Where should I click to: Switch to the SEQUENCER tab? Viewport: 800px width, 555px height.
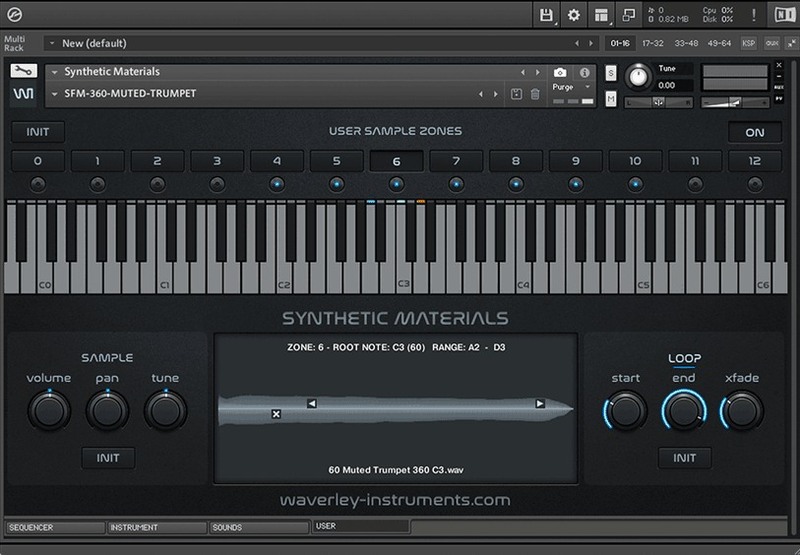tap(53, 527)
